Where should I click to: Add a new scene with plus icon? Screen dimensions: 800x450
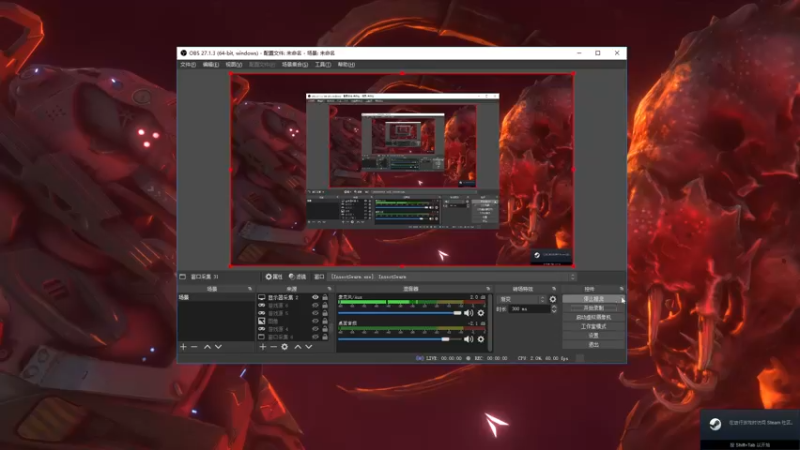(x=183, y=347)
